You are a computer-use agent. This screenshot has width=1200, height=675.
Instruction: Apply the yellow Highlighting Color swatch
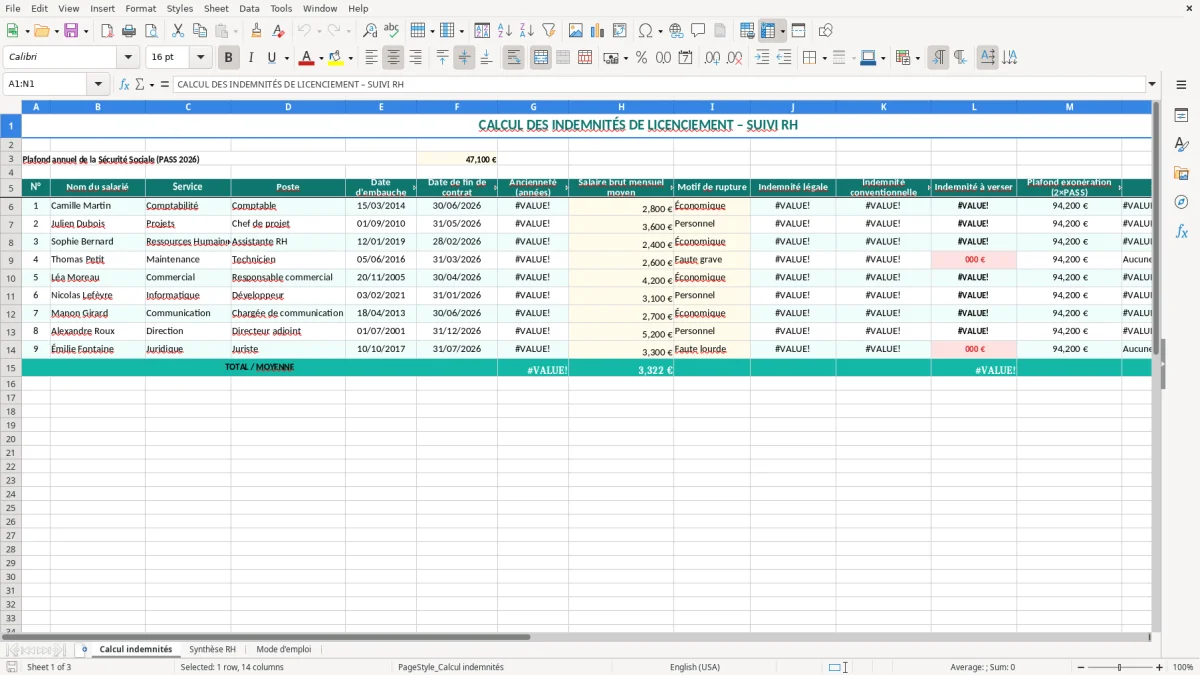pyautogui.click(x=336, y=58)
